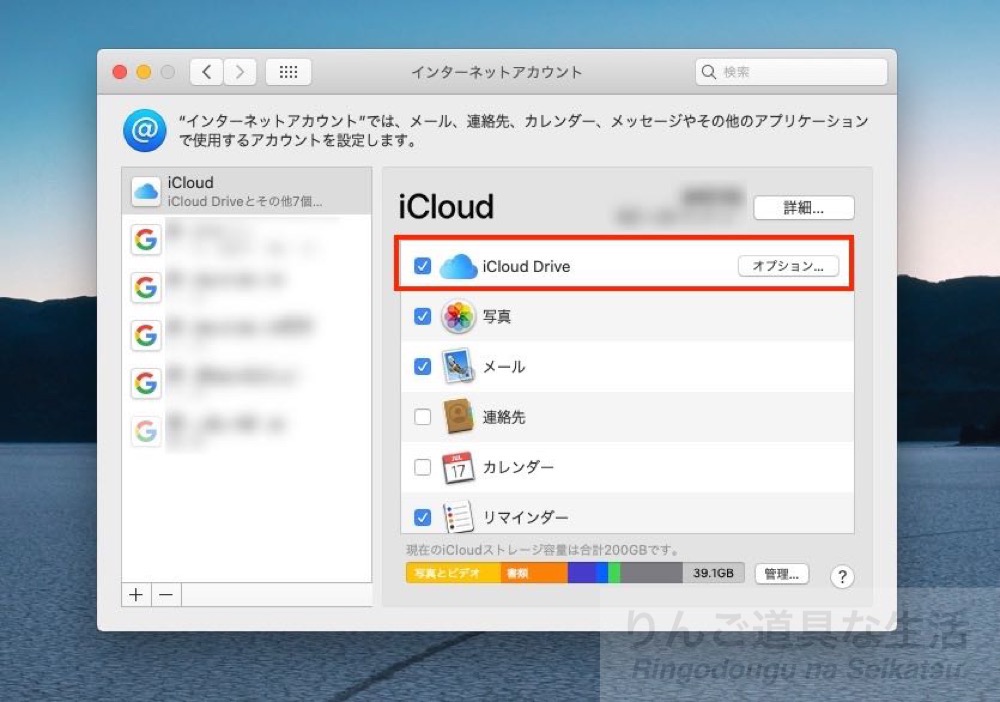Disable the リマインダー checkbox

(422, 517)
